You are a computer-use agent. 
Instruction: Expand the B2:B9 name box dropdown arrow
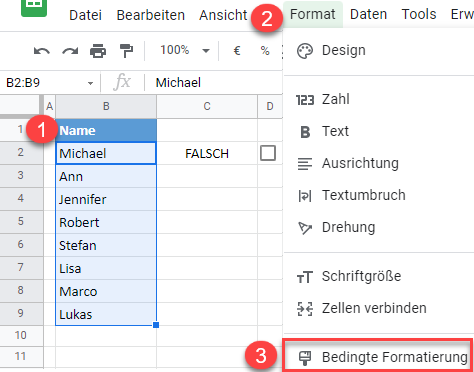[x=90, y=83]
